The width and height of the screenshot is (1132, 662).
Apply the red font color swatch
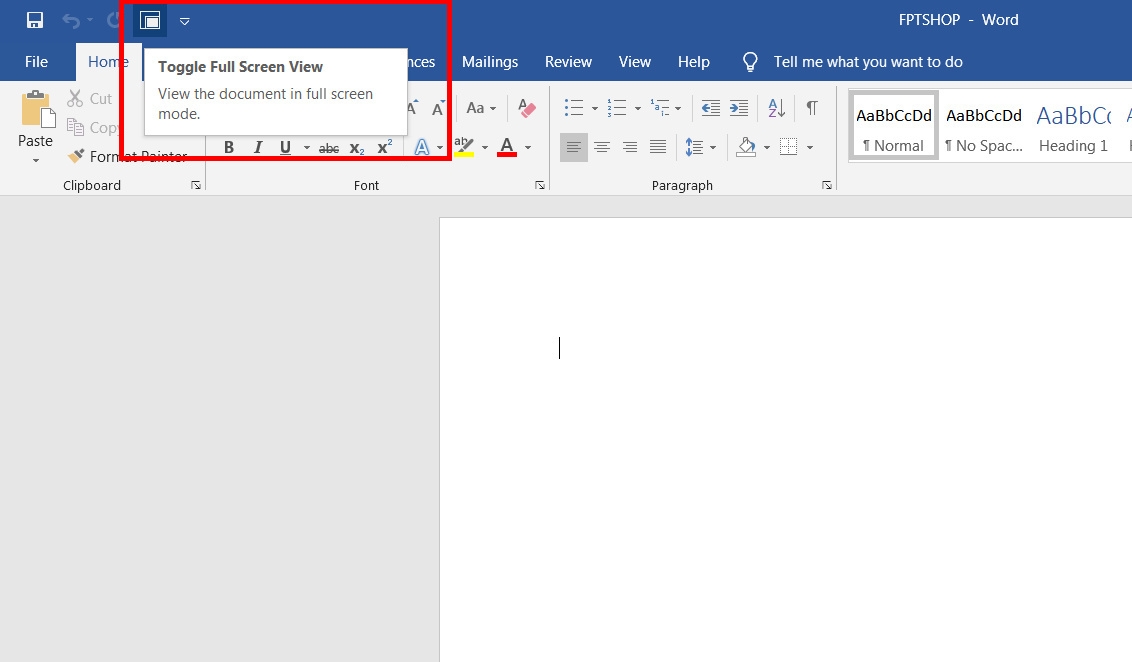506,147
